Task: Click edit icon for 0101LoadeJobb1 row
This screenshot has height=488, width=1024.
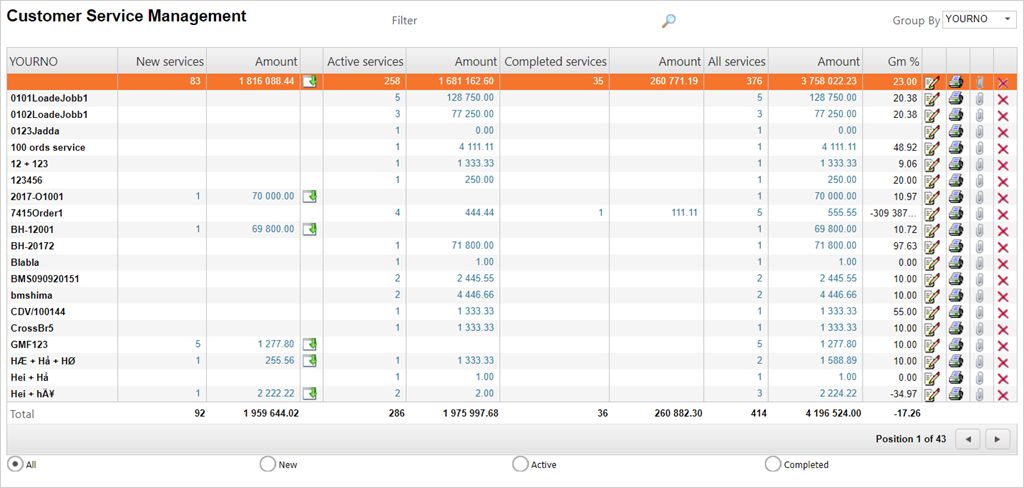Action: 933,98
